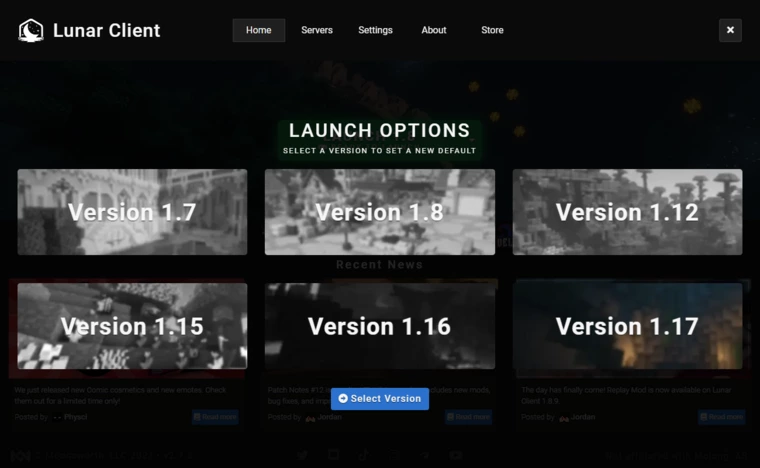Pick the Version 1.12 card
Image resolution: width=760 pixels, height=468 pixels.
[x=627, y=212]
